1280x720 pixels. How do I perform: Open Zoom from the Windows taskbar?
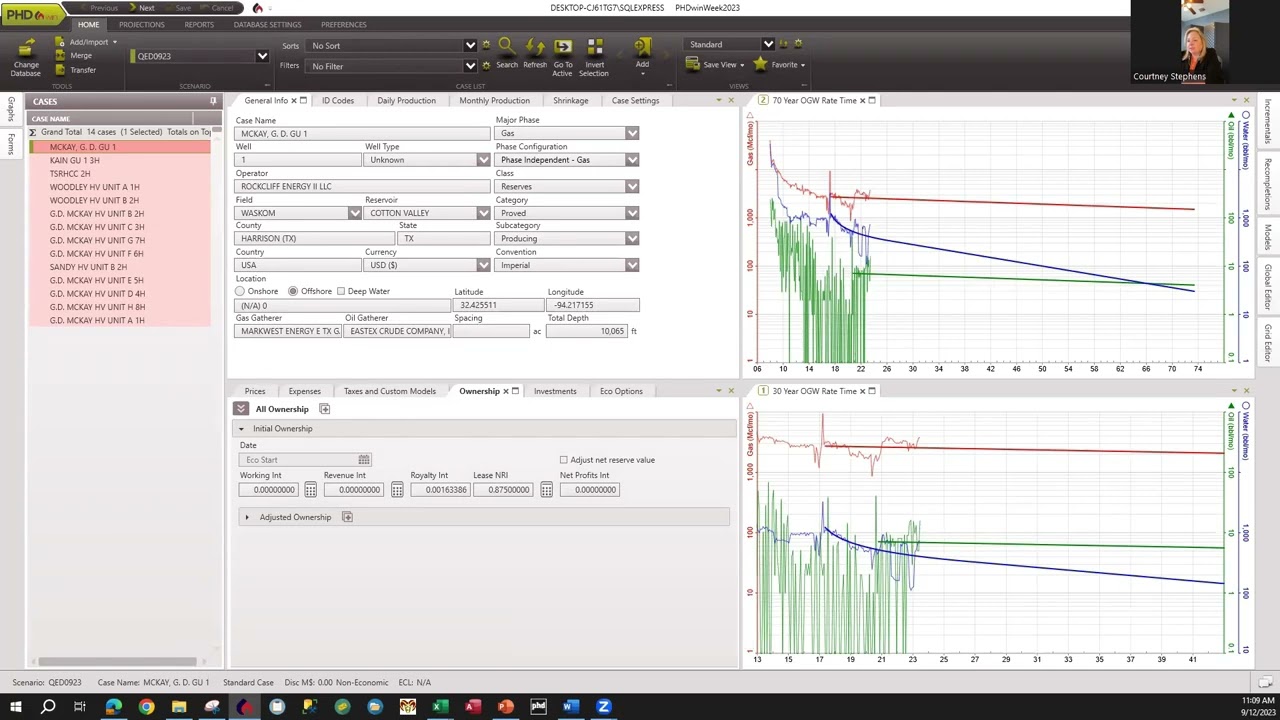603,707
